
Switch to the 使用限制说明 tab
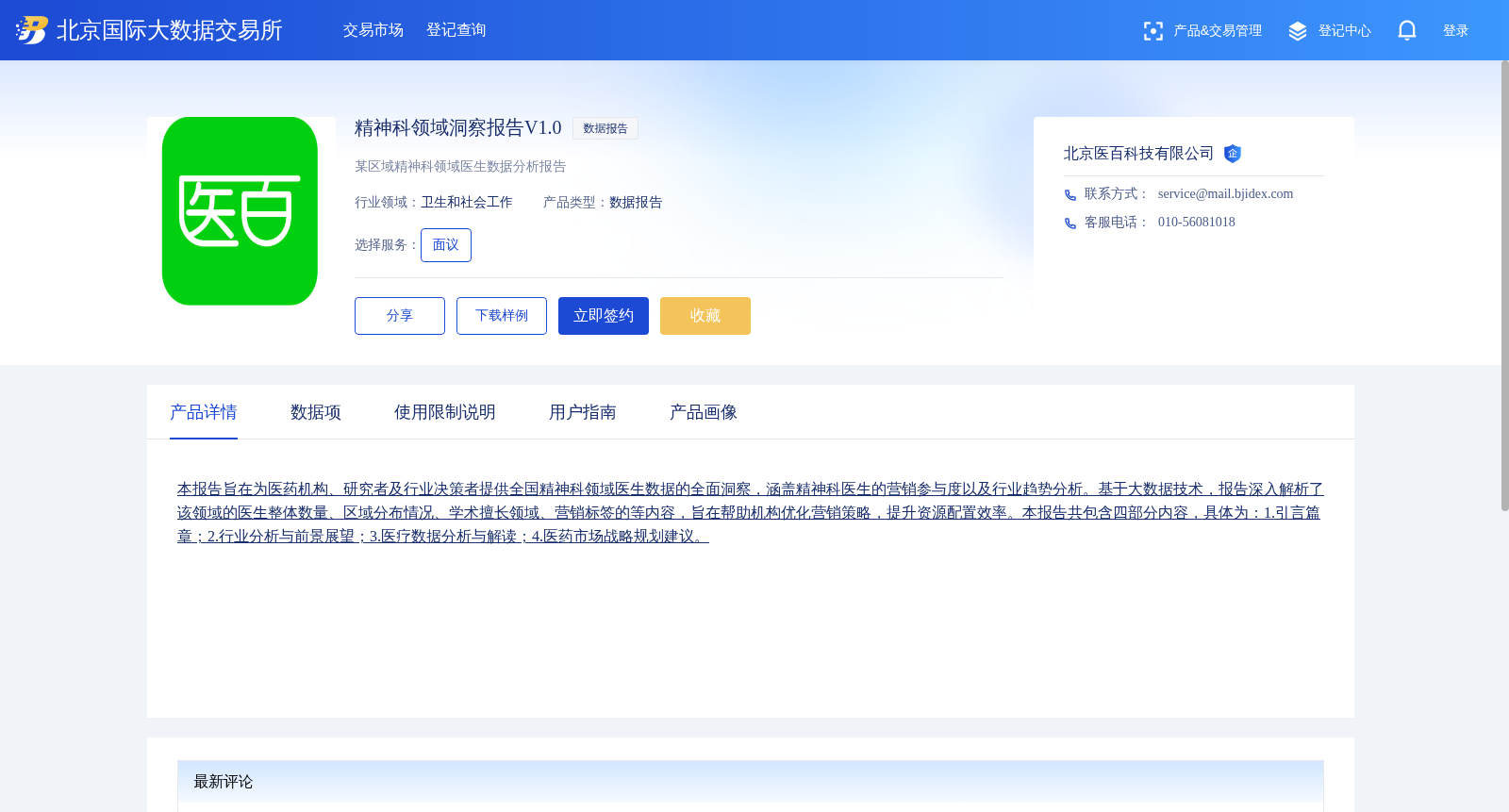tap(445, 412)
